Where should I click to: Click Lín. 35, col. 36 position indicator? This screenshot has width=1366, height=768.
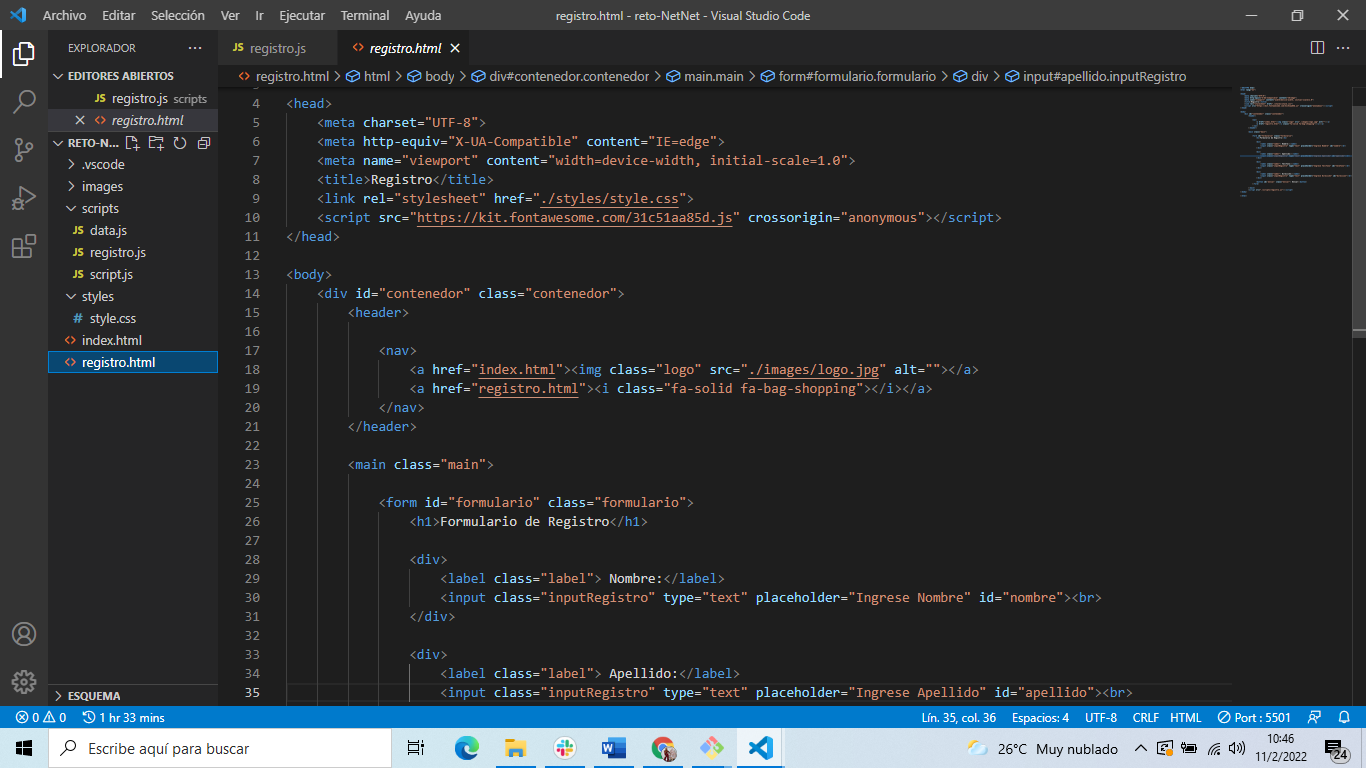click(958, 717)
